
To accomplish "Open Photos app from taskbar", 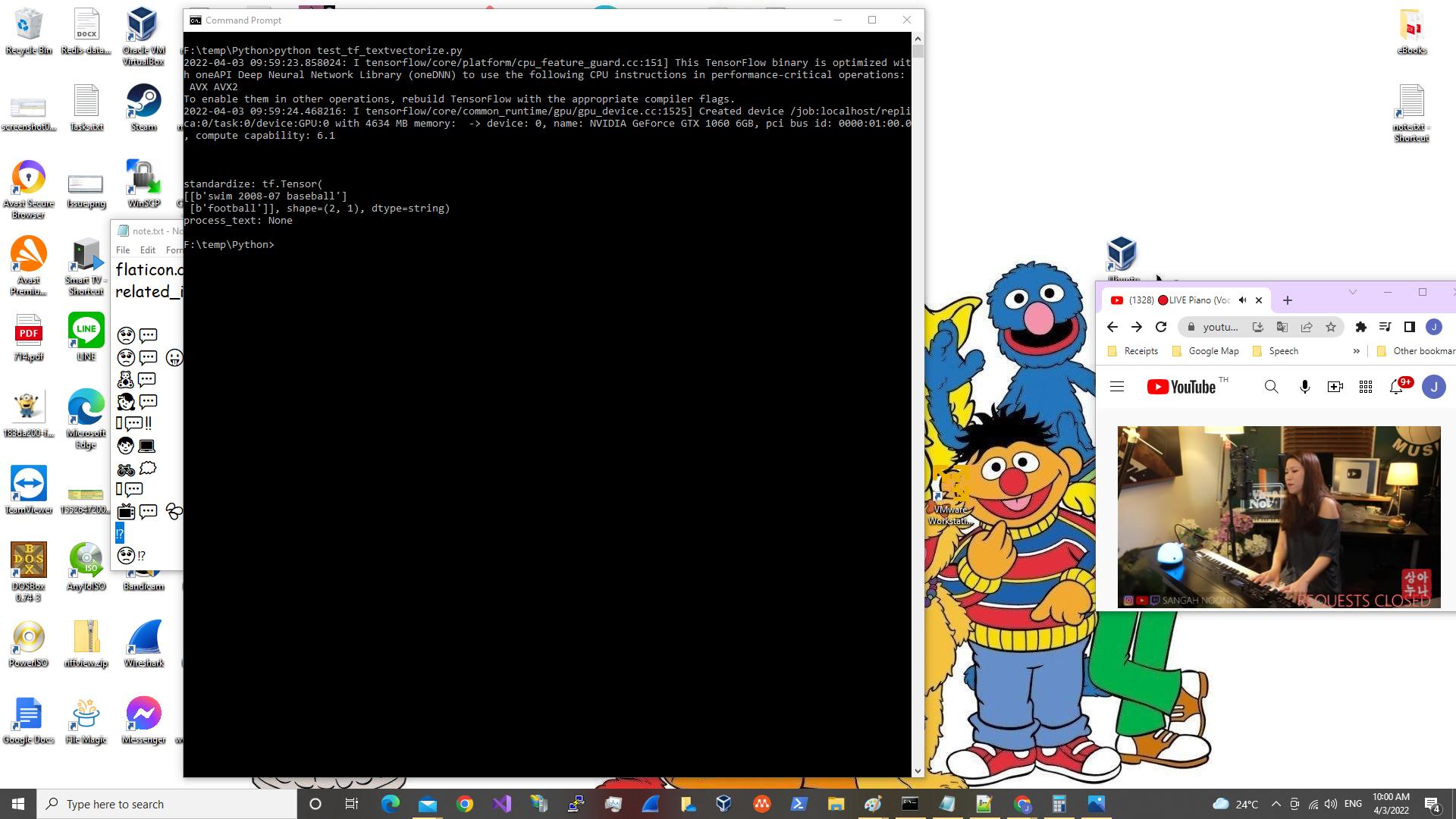I will (1096, 804).
